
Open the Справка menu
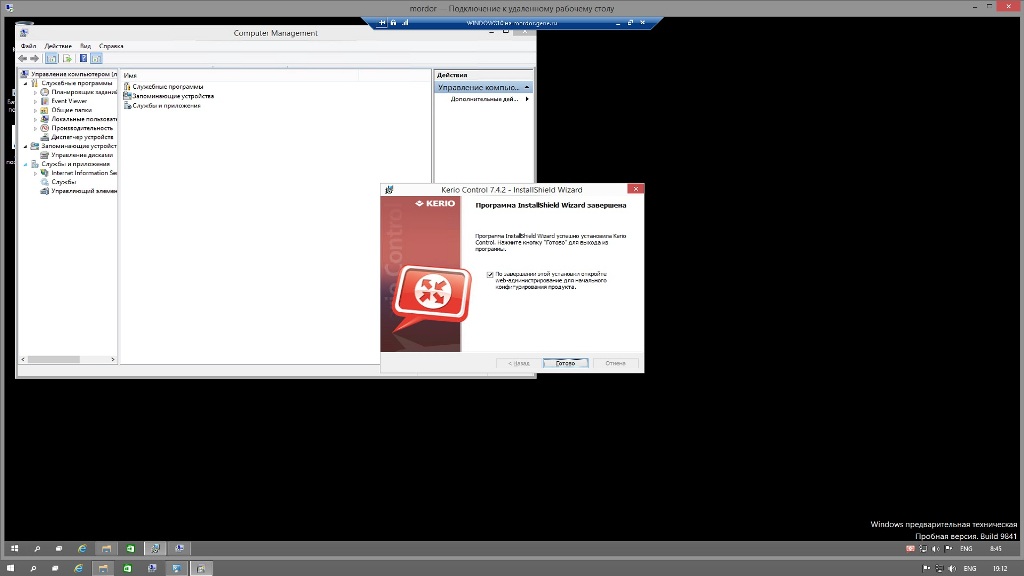[111, 46]
